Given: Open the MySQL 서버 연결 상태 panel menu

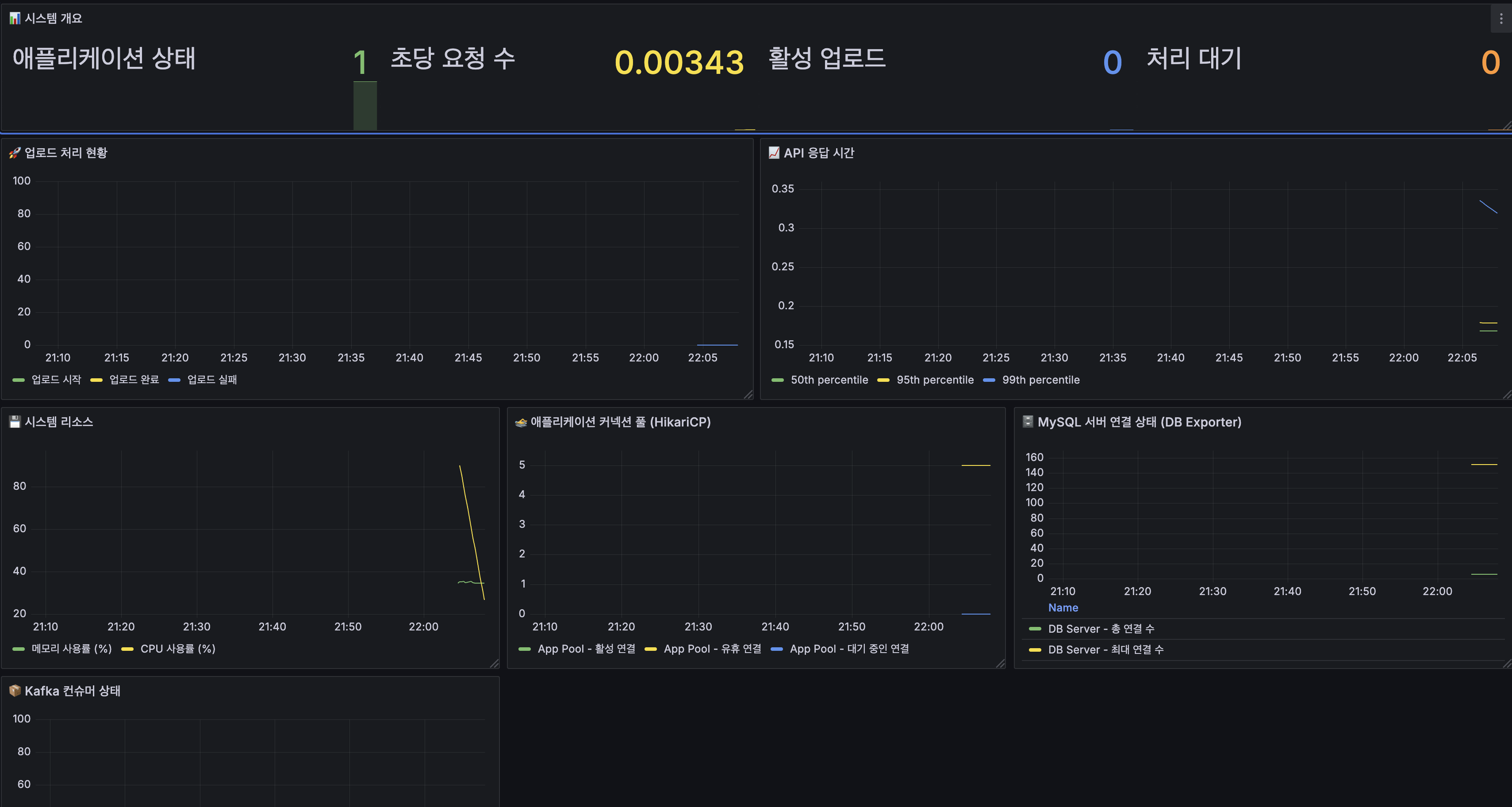Looking at the screenshot, I should pyautogui.click(x=1139, y=421).
